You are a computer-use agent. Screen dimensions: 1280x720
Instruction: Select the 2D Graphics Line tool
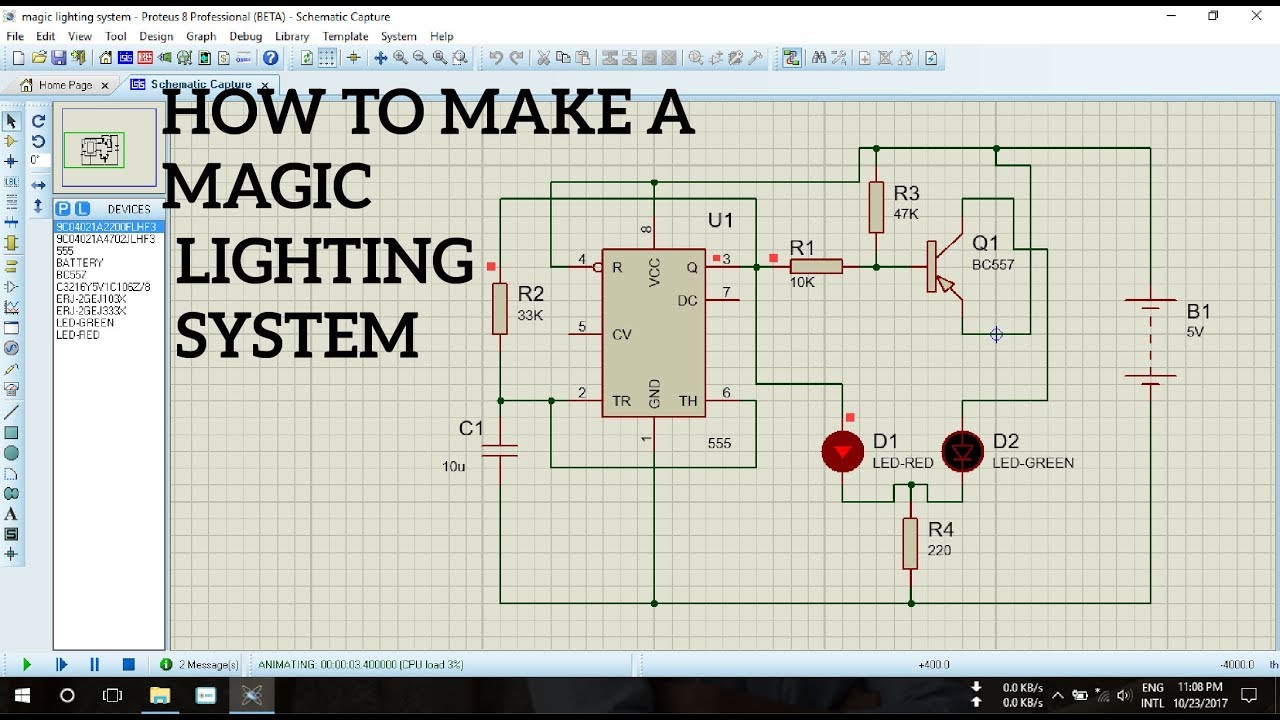[x=11, y=412]
